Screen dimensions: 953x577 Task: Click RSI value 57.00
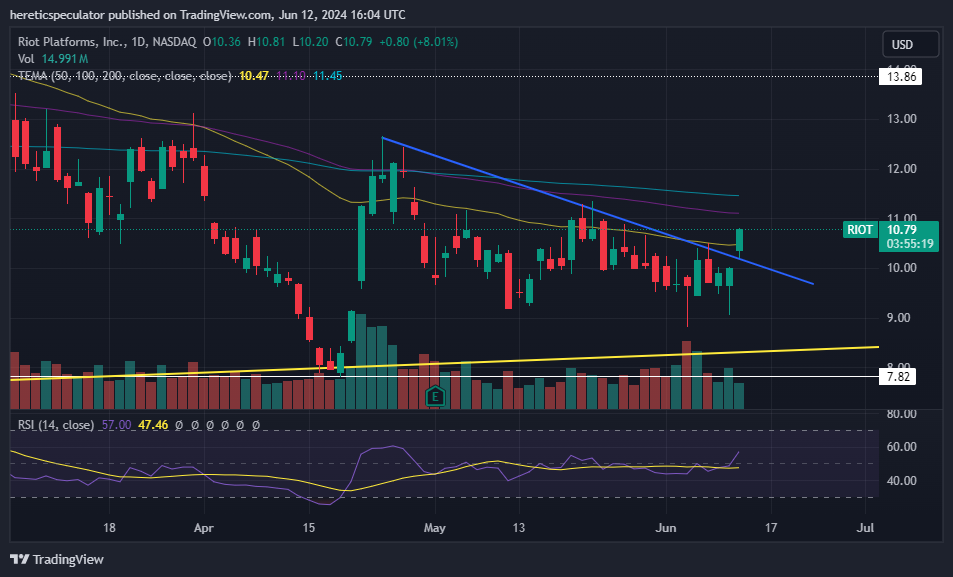tap(116, 425)
